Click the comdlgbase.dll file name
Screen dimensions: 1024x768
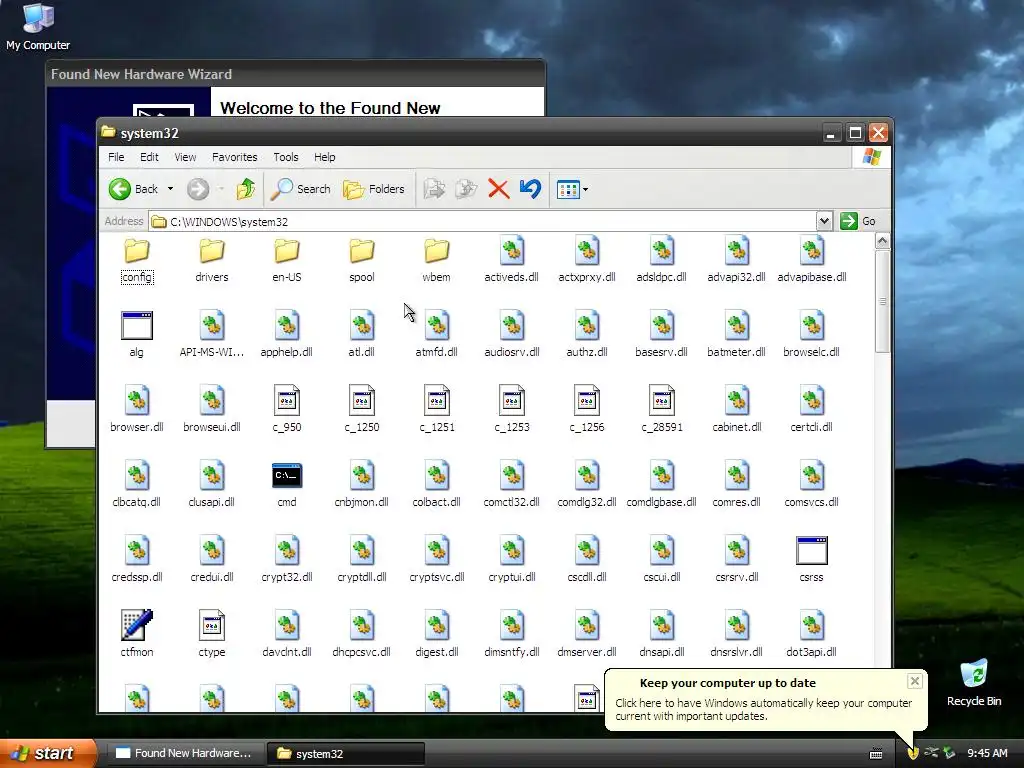[662, 502]
